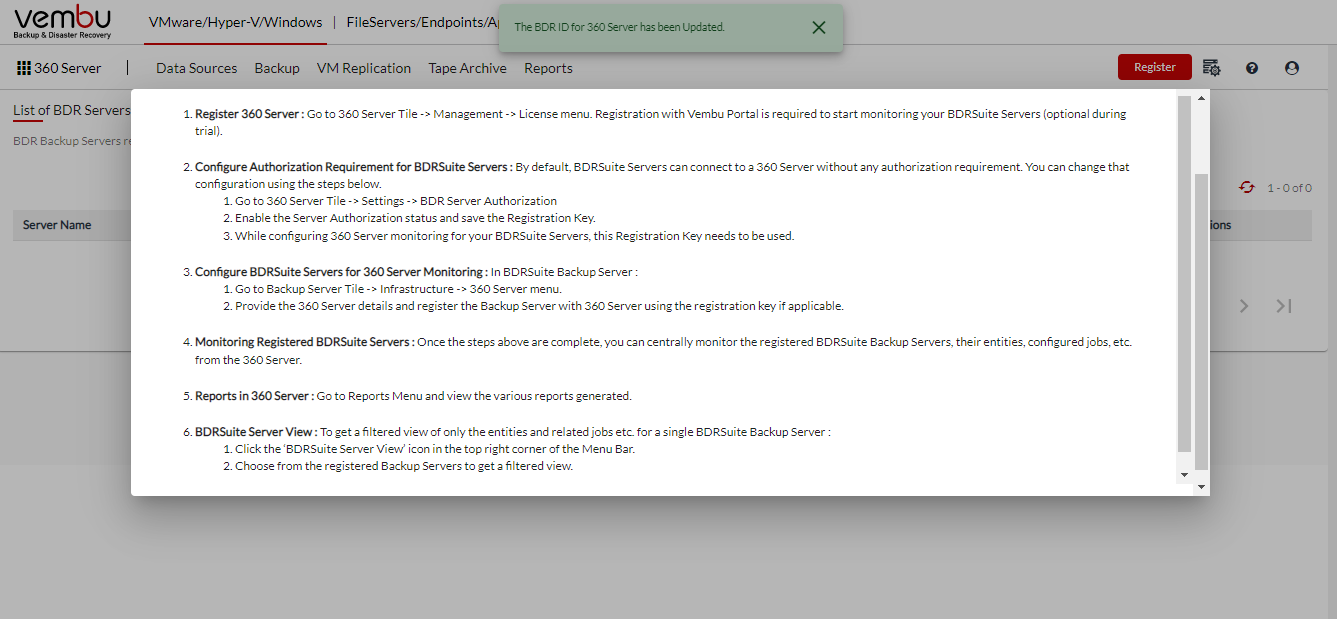The image size is (1337, 619).
Task: Go to the next page of servers
Action: pos(1244,306)
